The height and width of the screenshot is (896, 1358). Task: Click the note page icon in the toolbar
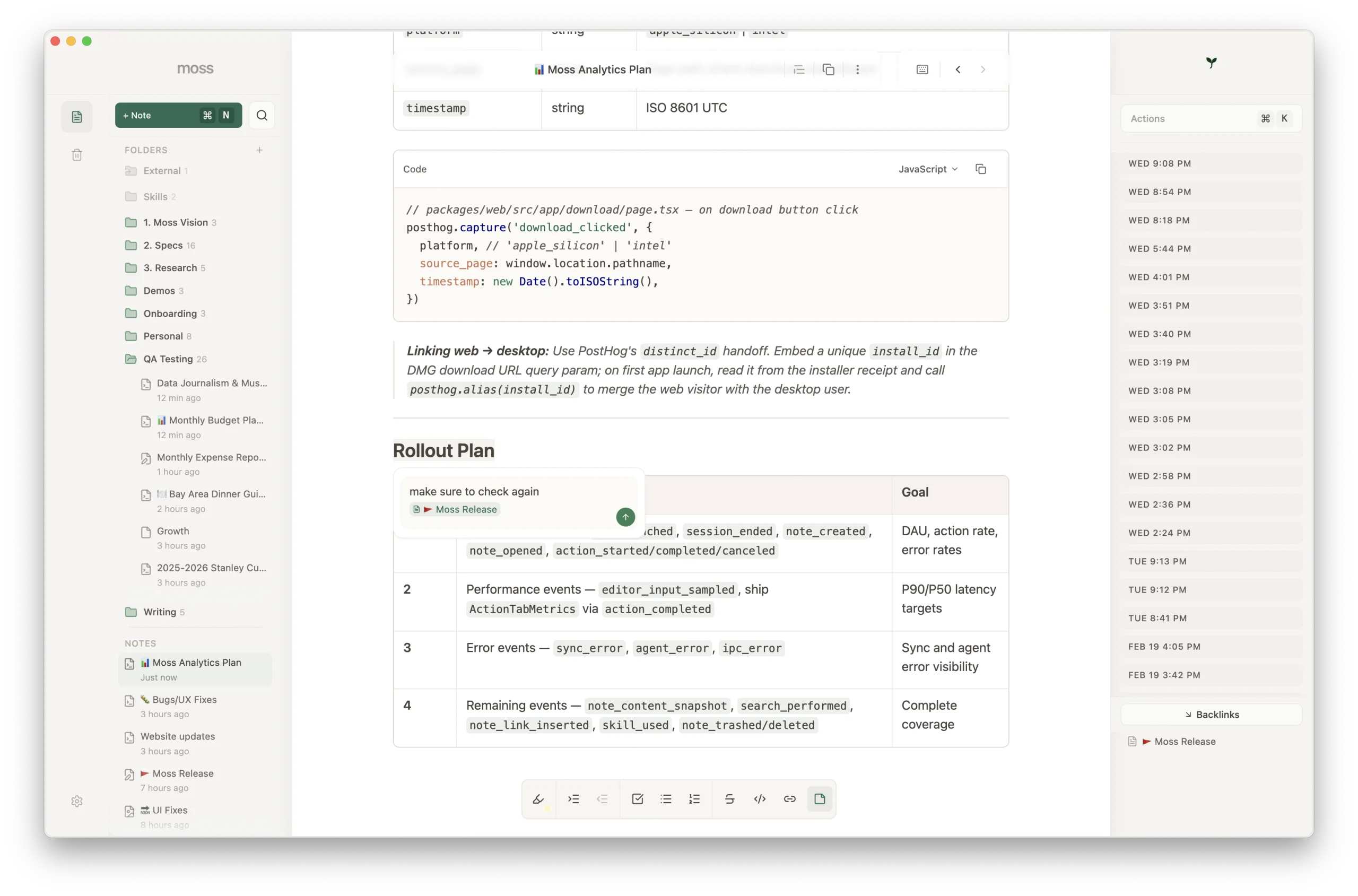tap(820, 799)
